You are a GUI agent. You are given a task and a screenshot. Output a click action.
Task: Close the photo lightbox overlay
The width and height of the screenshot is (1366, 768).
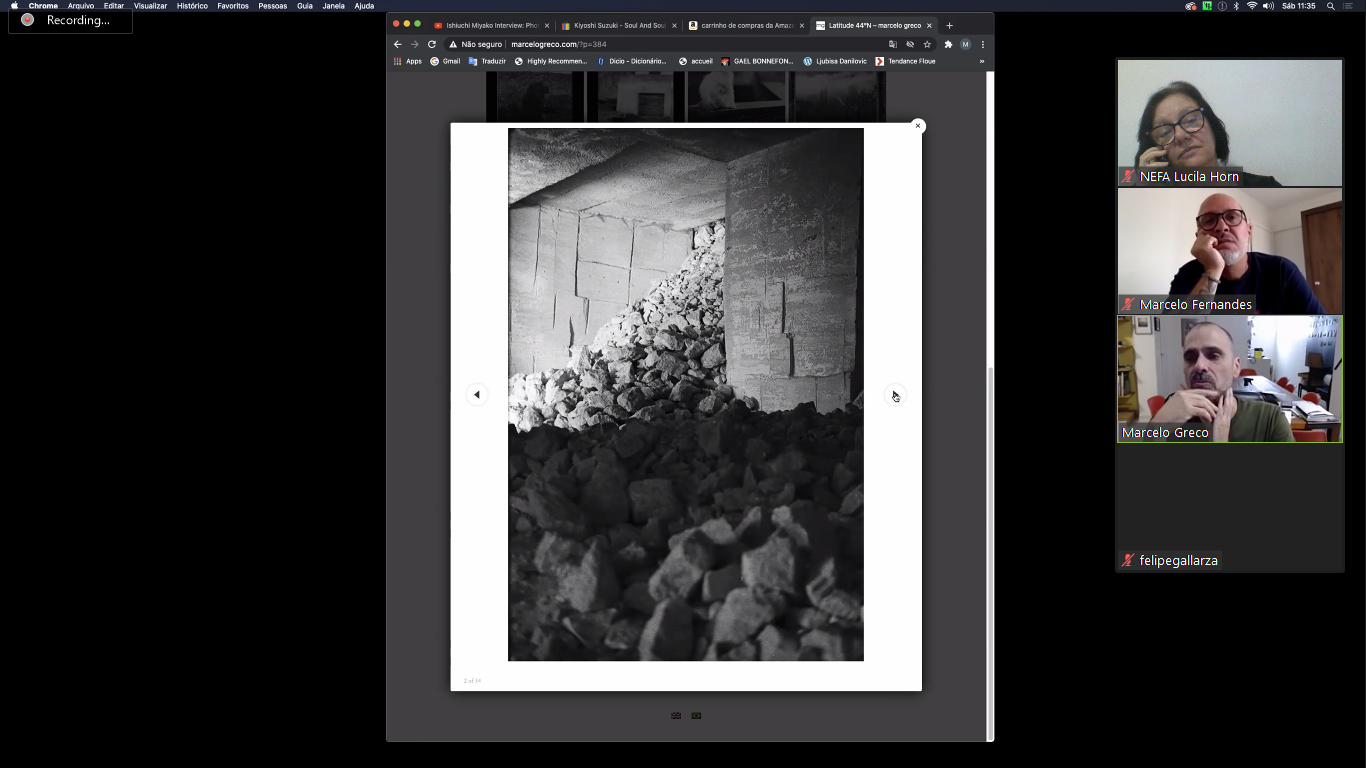pyautogui.click(x=917, y=126)
